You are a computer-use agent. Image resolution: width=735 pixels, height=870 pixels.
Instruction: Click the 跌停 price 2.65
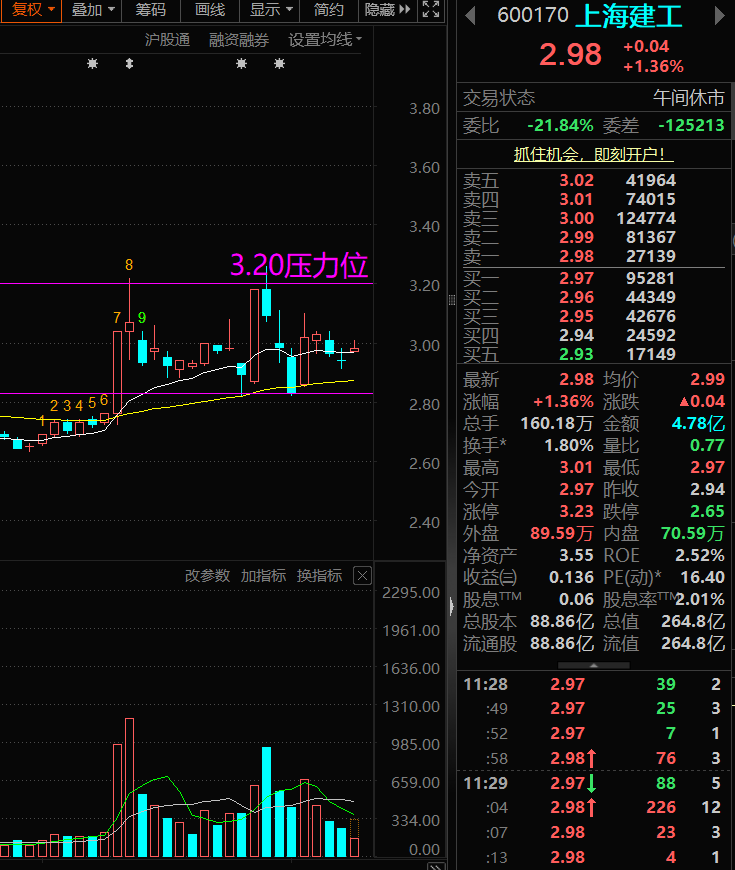click(x=707, y=511)
